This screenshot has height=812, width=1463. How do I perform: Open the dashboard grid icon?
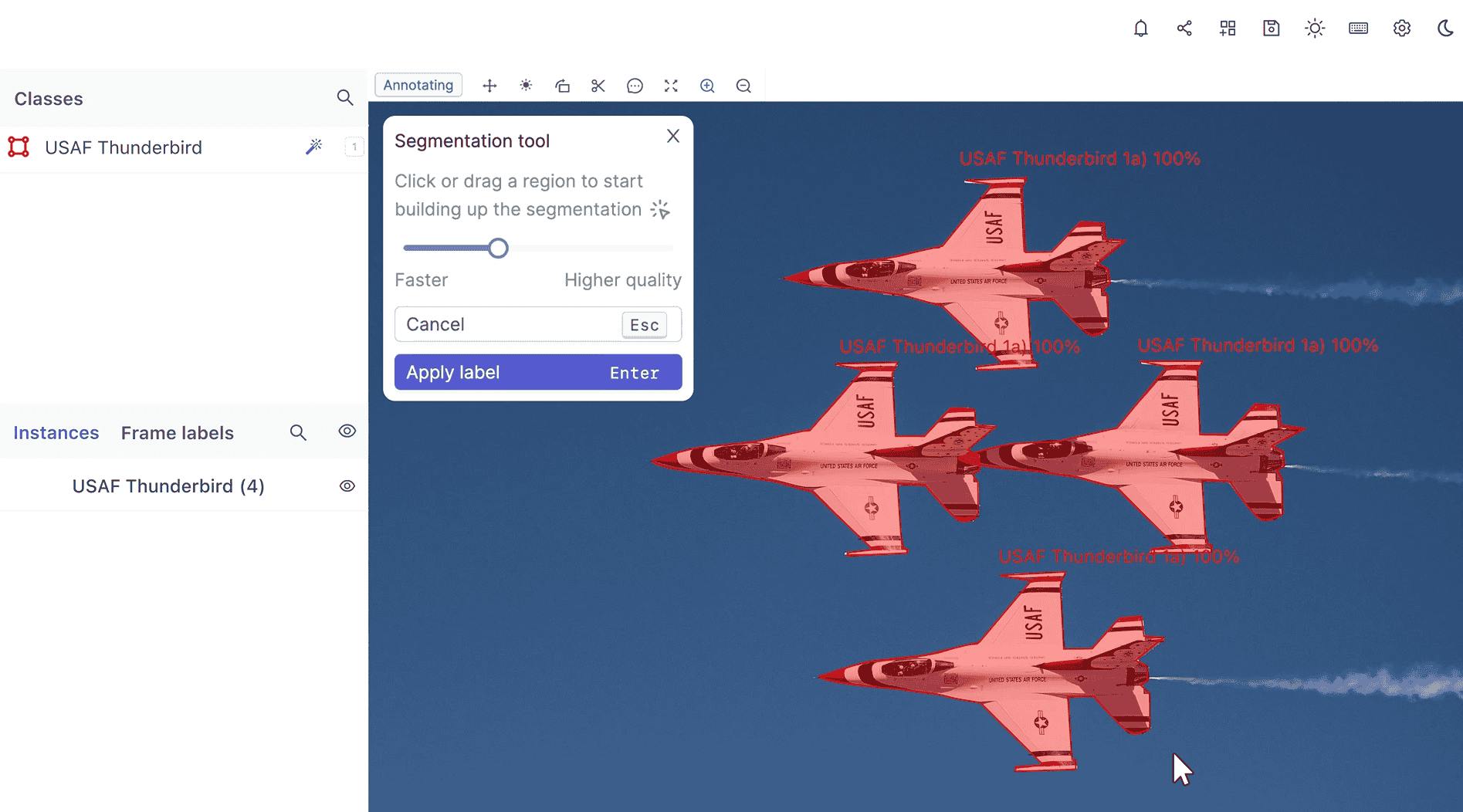click(x=1228, y=29)
